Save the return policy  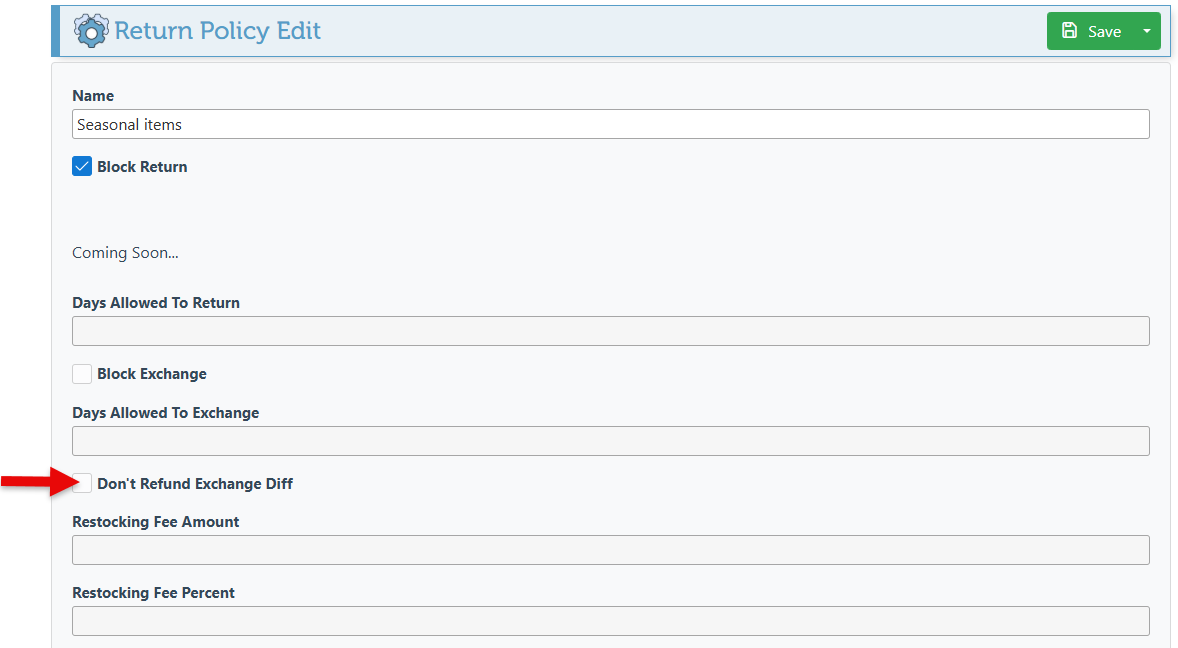[x=1090, y=31]
